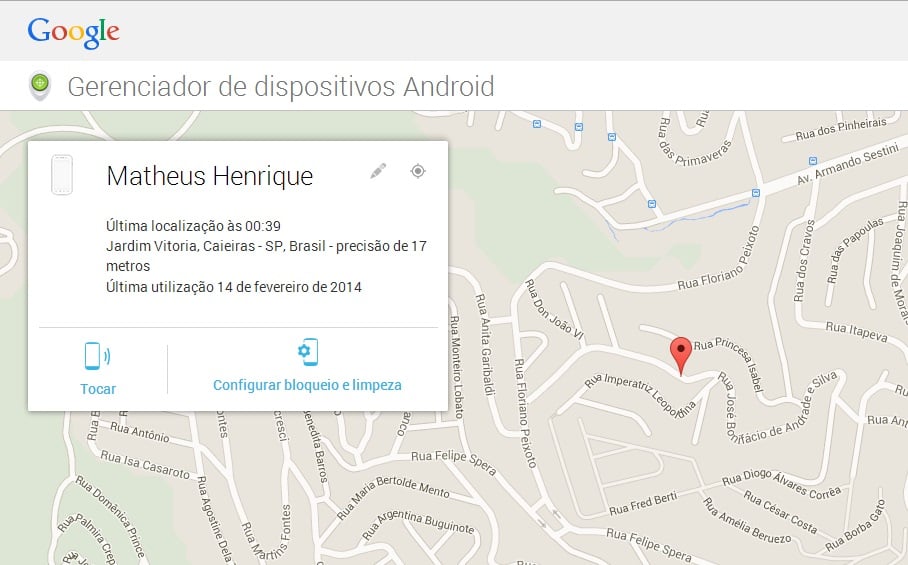This screenshot has height=565, width=908.
Task: Click Configurar bloqueio e limpeza
Action: (307, 385)
